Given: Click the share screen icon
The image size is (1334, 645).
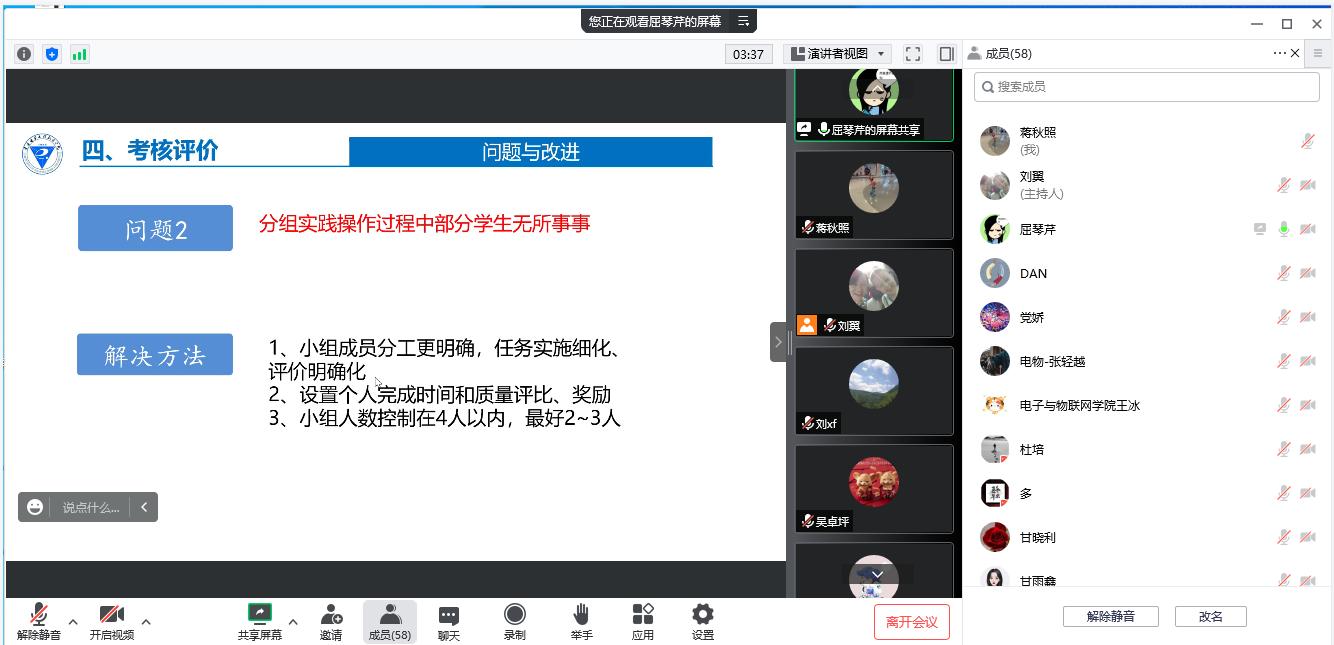Looking at the screenshot, I should point(259,614).
